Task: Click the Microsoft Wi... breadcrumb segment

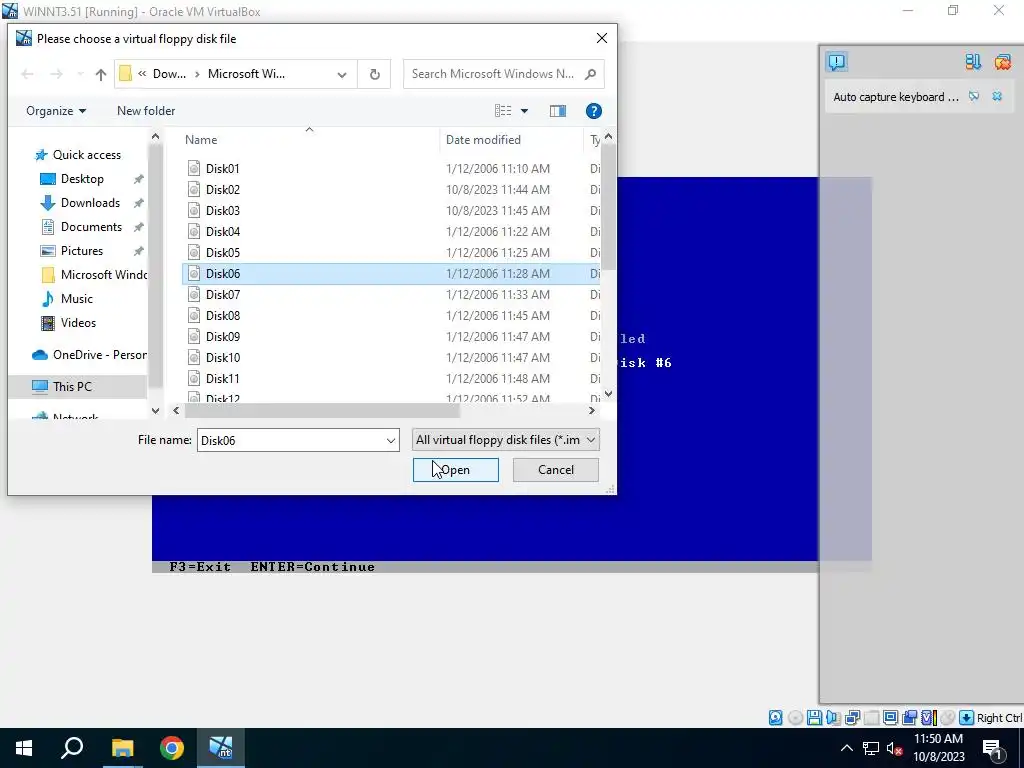Action: click(x=246, y=74)
